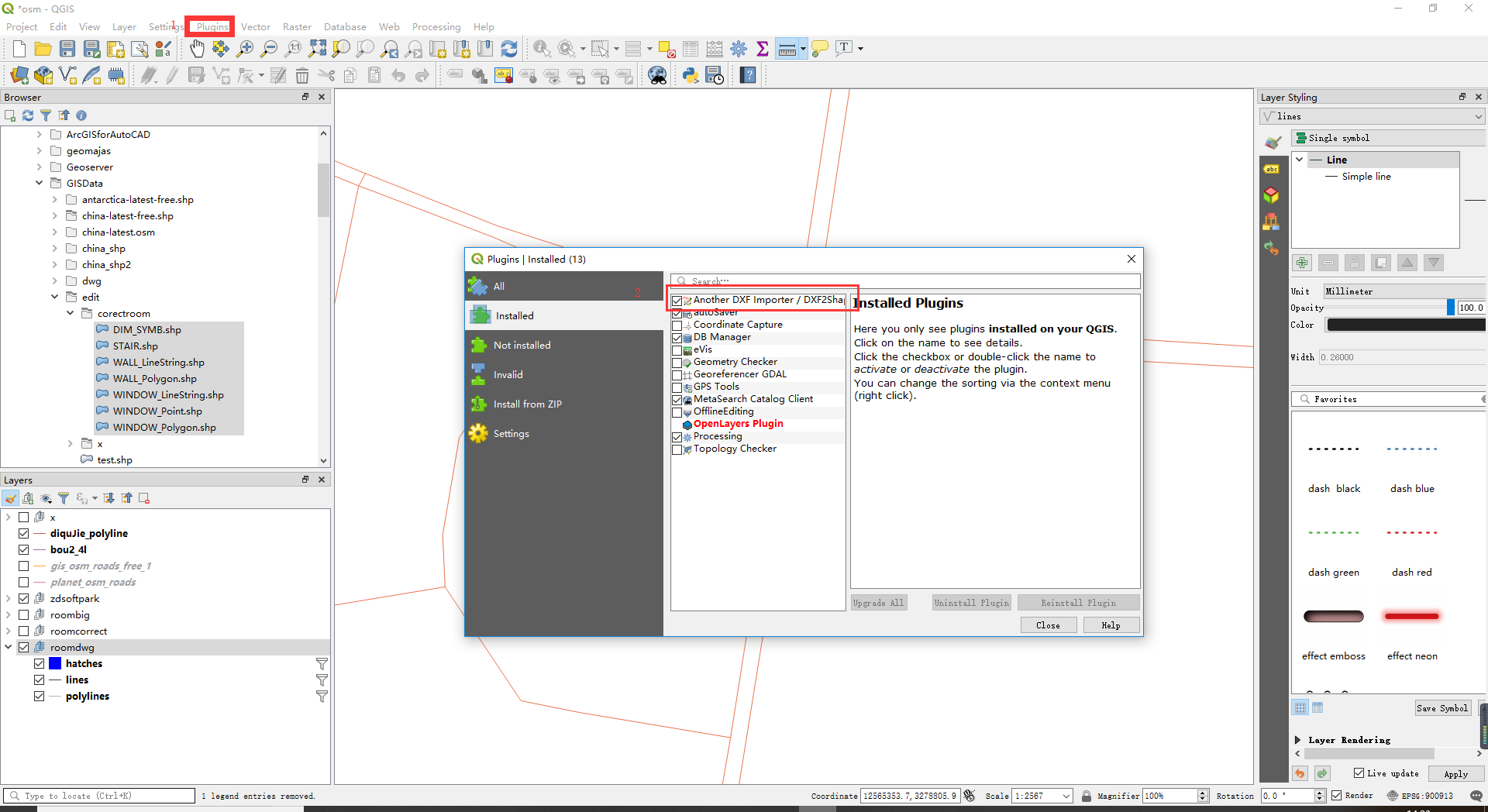
Task: Click the Labels tab icon in Layer Styling
Action: click(1272, 169)
